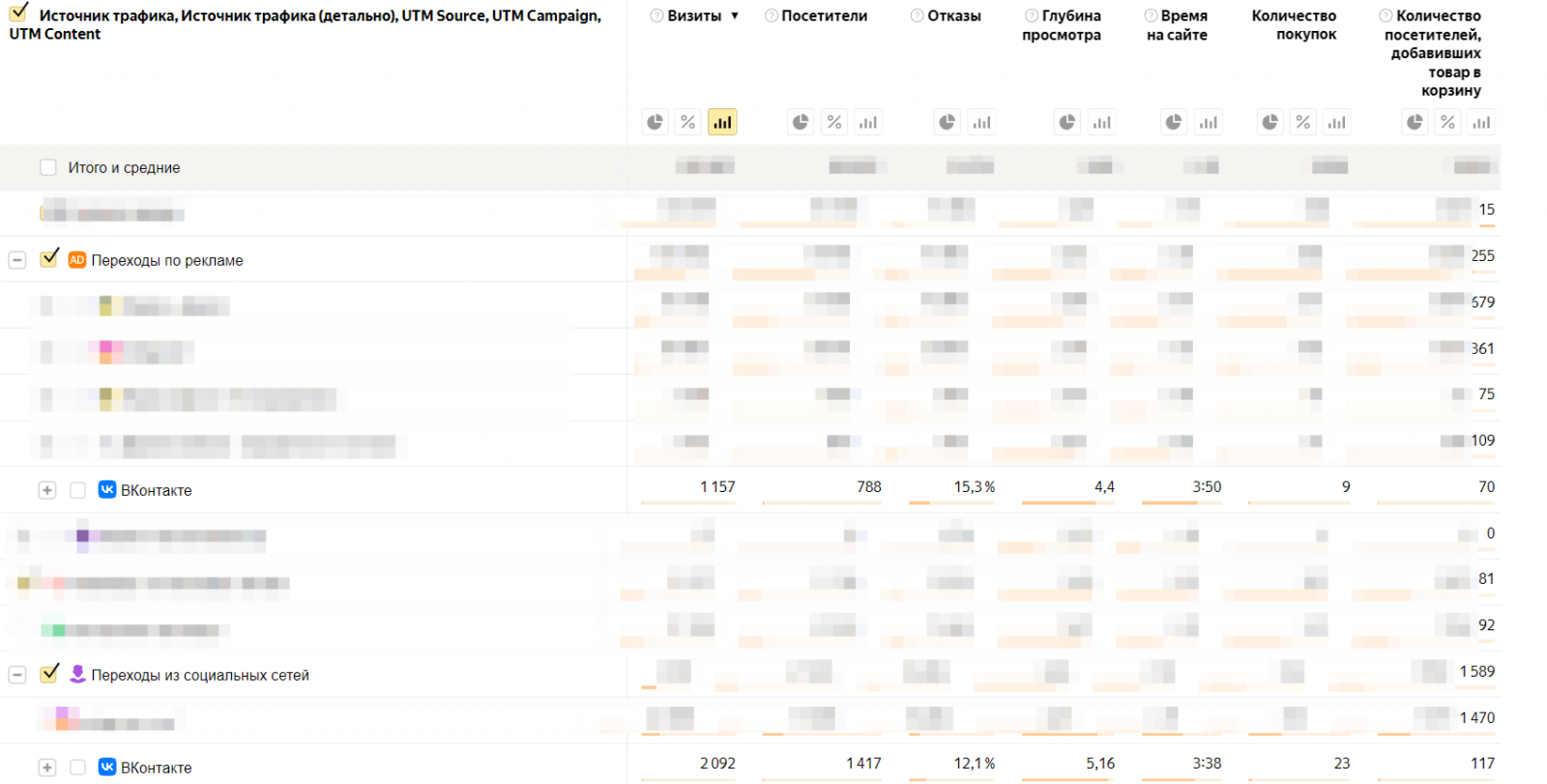Click the visitors value 788
The image size is (1547, 784).
(x=869, y=486)
